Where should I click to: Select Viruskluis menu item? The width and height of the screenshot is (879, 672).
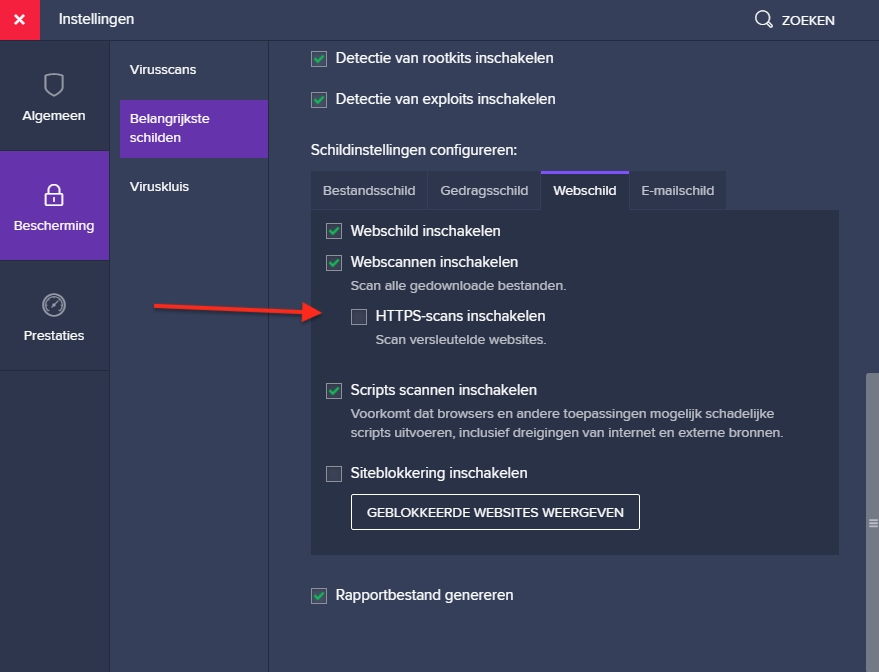[x=159, y=187]
